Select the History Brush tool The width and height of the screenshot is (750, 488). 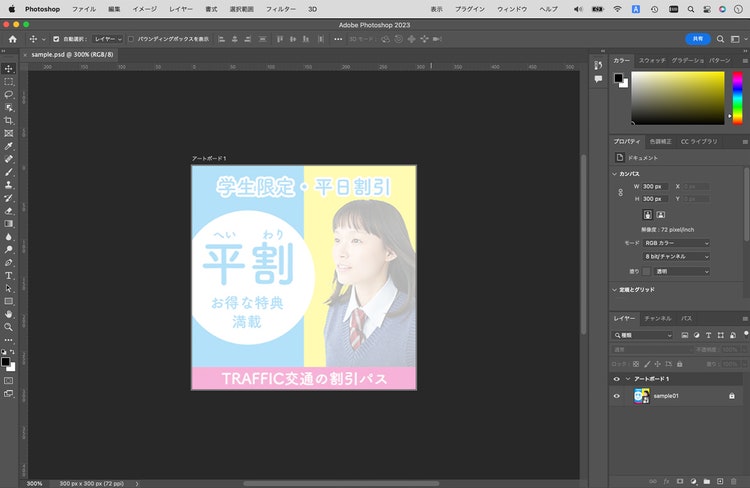point(9,198)
